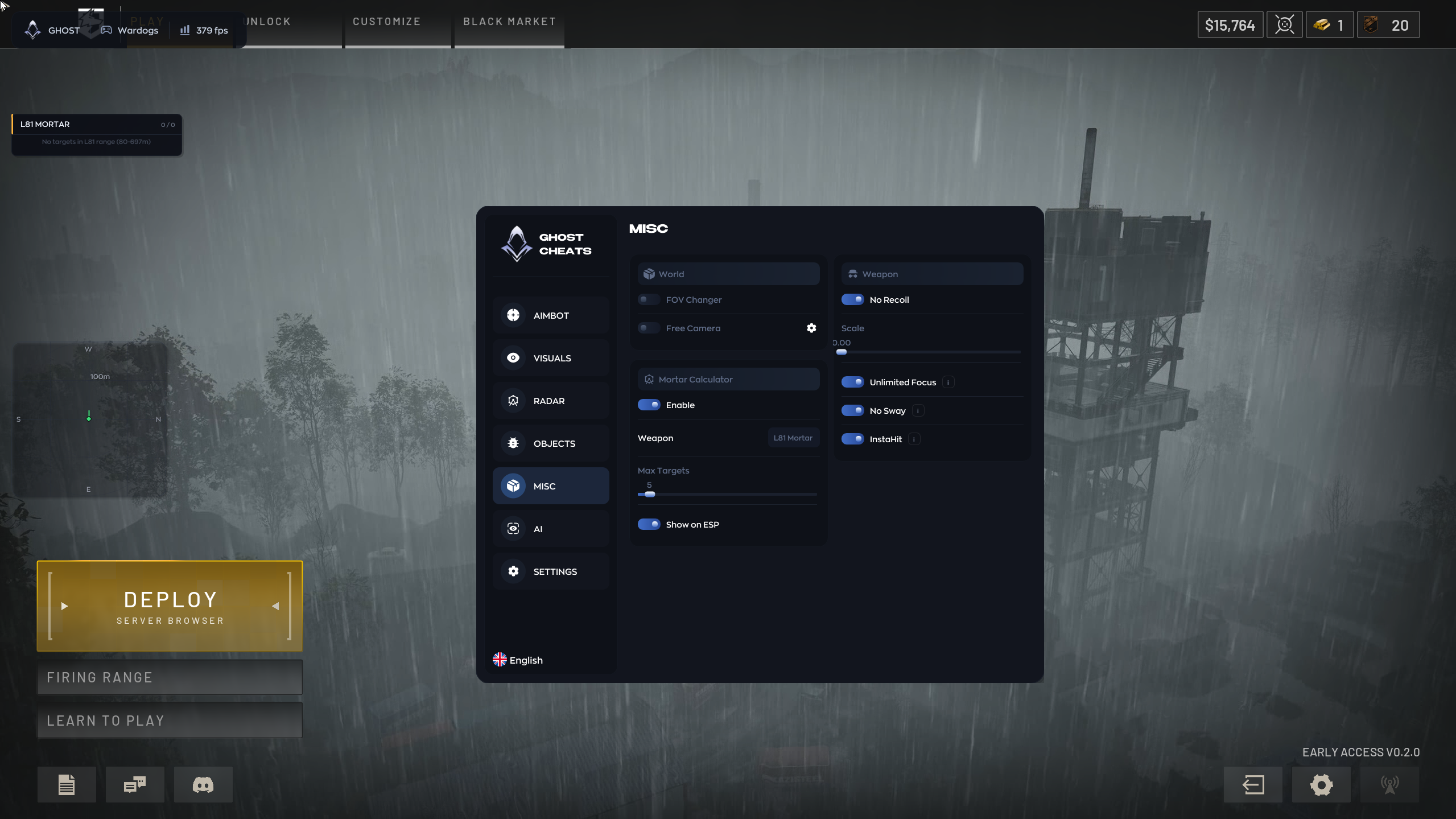Open the cheat SETTINGS section
This screenshot has height=819, width=1456.
551,571
